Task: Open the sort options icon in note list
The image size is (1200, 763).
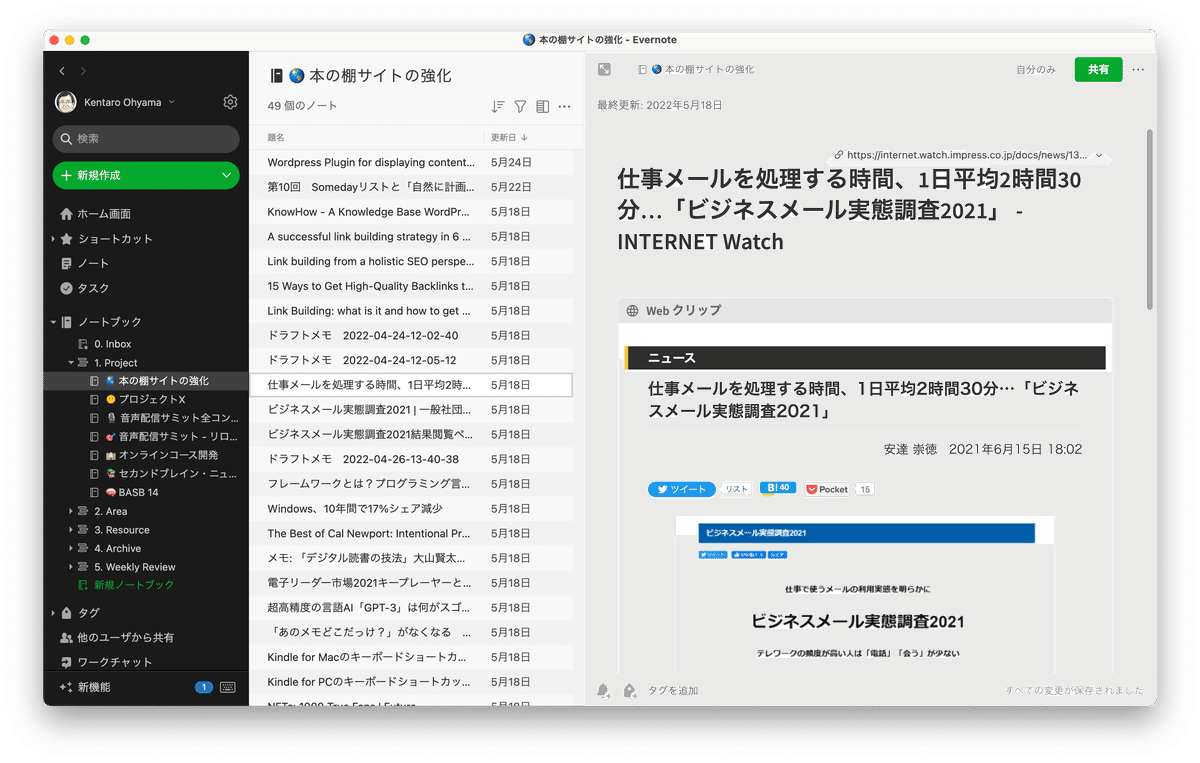Action: click(498, 106)
